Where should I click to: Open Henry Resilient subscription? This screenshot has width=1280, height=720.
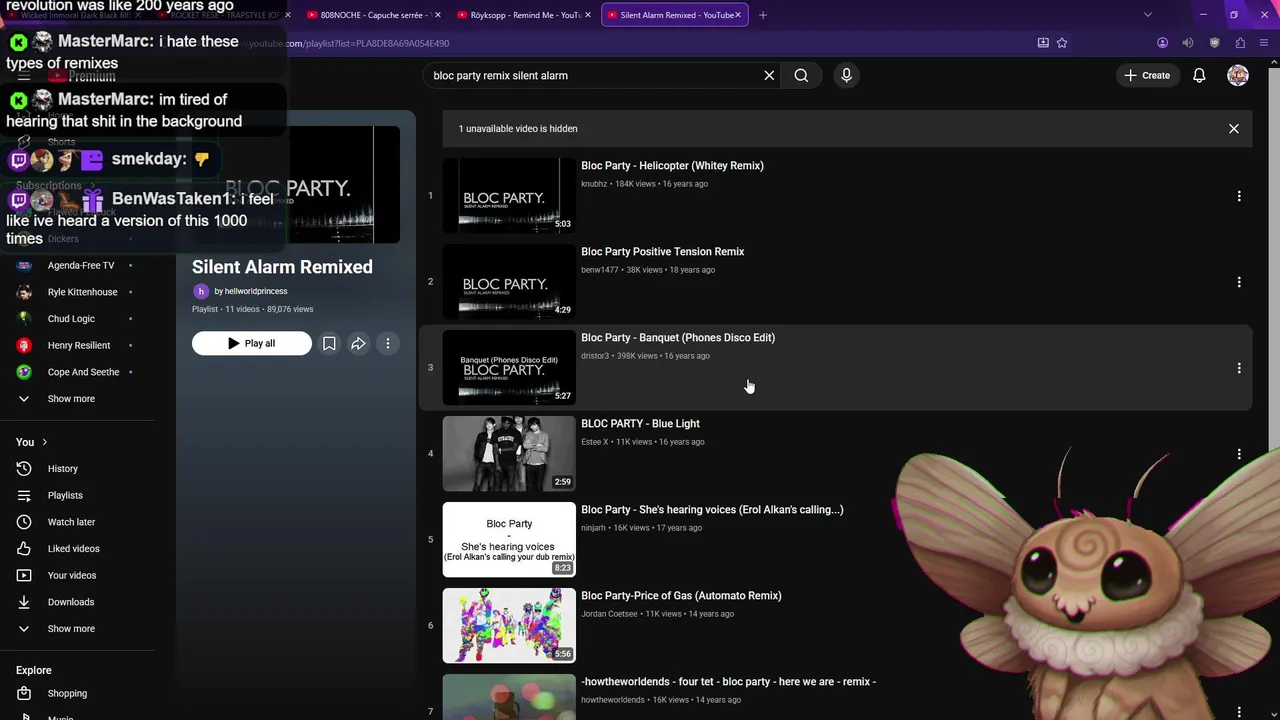coord(79,346)
